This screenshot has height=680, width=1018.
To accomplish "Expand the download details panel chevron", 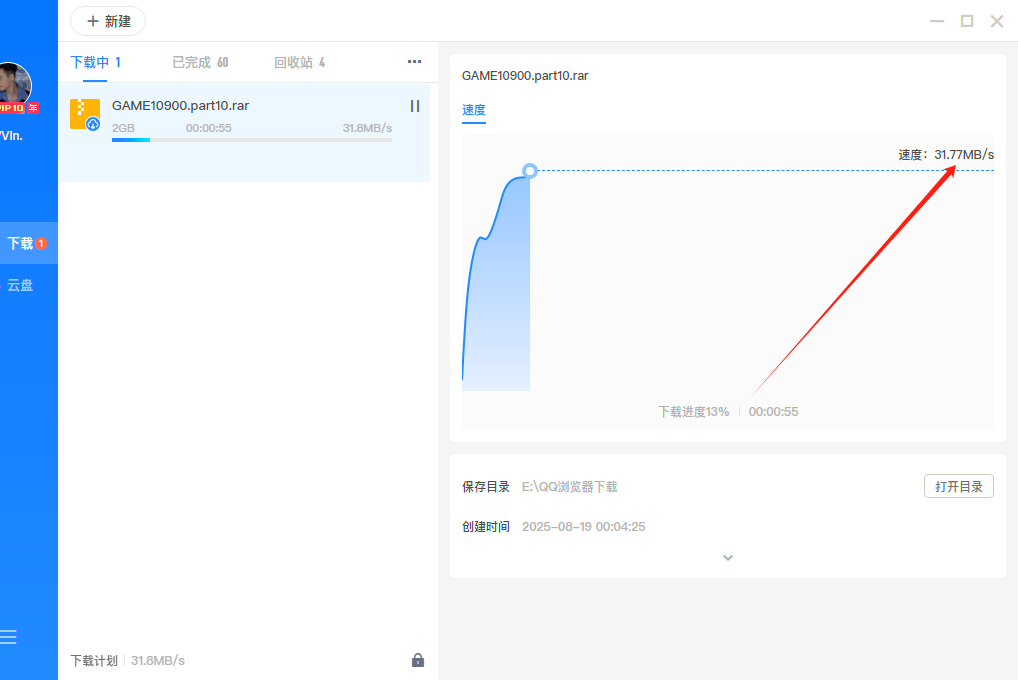I will [727, 557].
